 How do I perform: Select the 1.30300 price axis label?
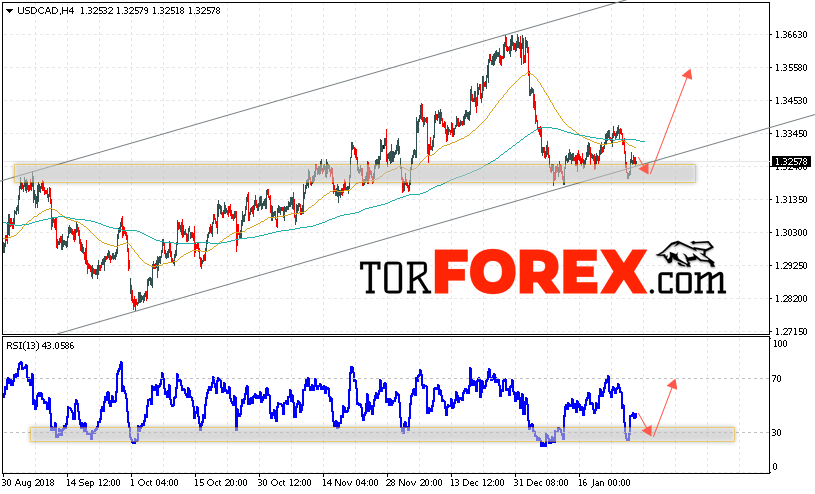click(x=791, y=232)
